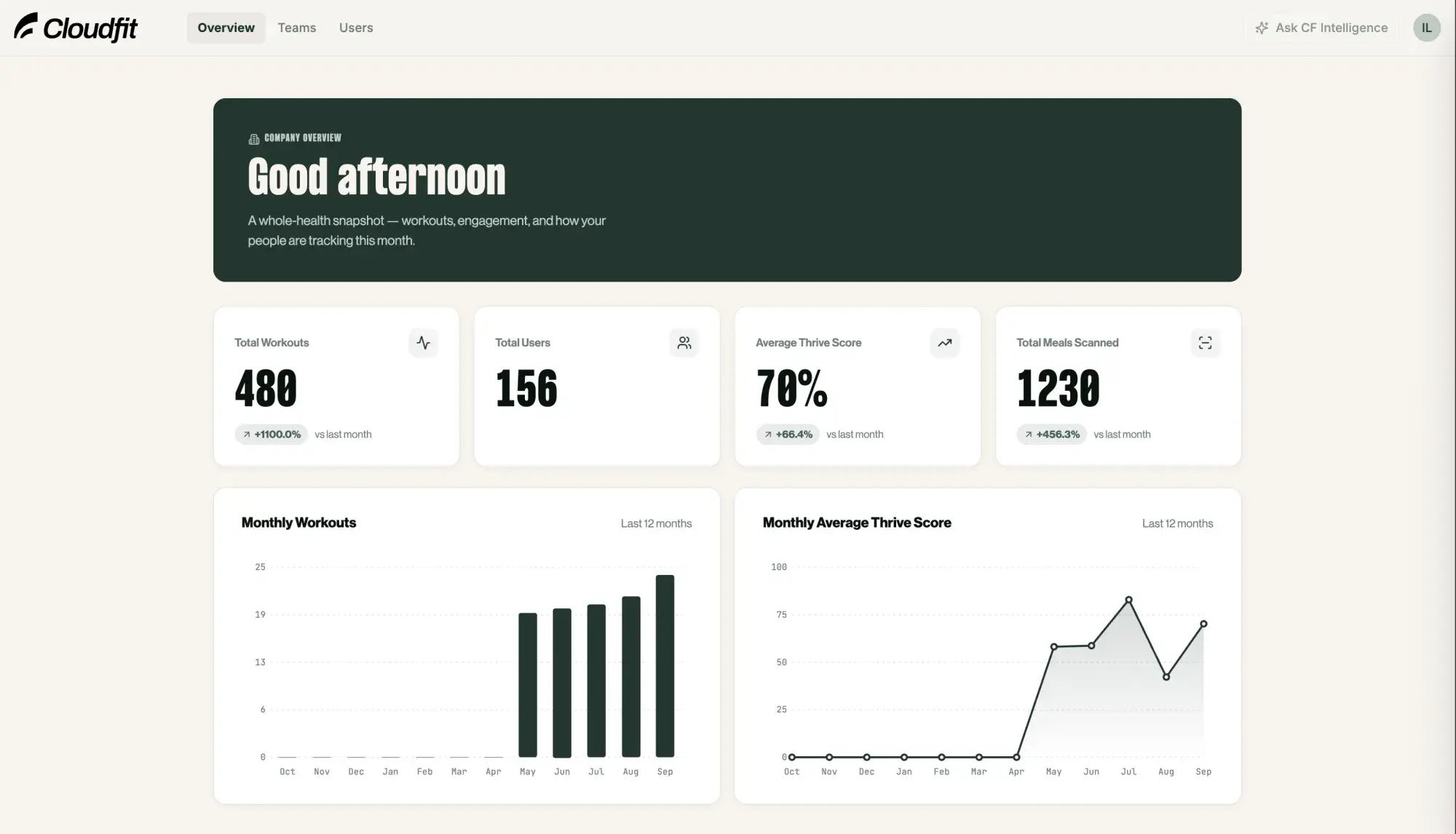This screenshot has width=1456, height=834.
Task: Click the +66.4% change badge
Action: [788, 434]
